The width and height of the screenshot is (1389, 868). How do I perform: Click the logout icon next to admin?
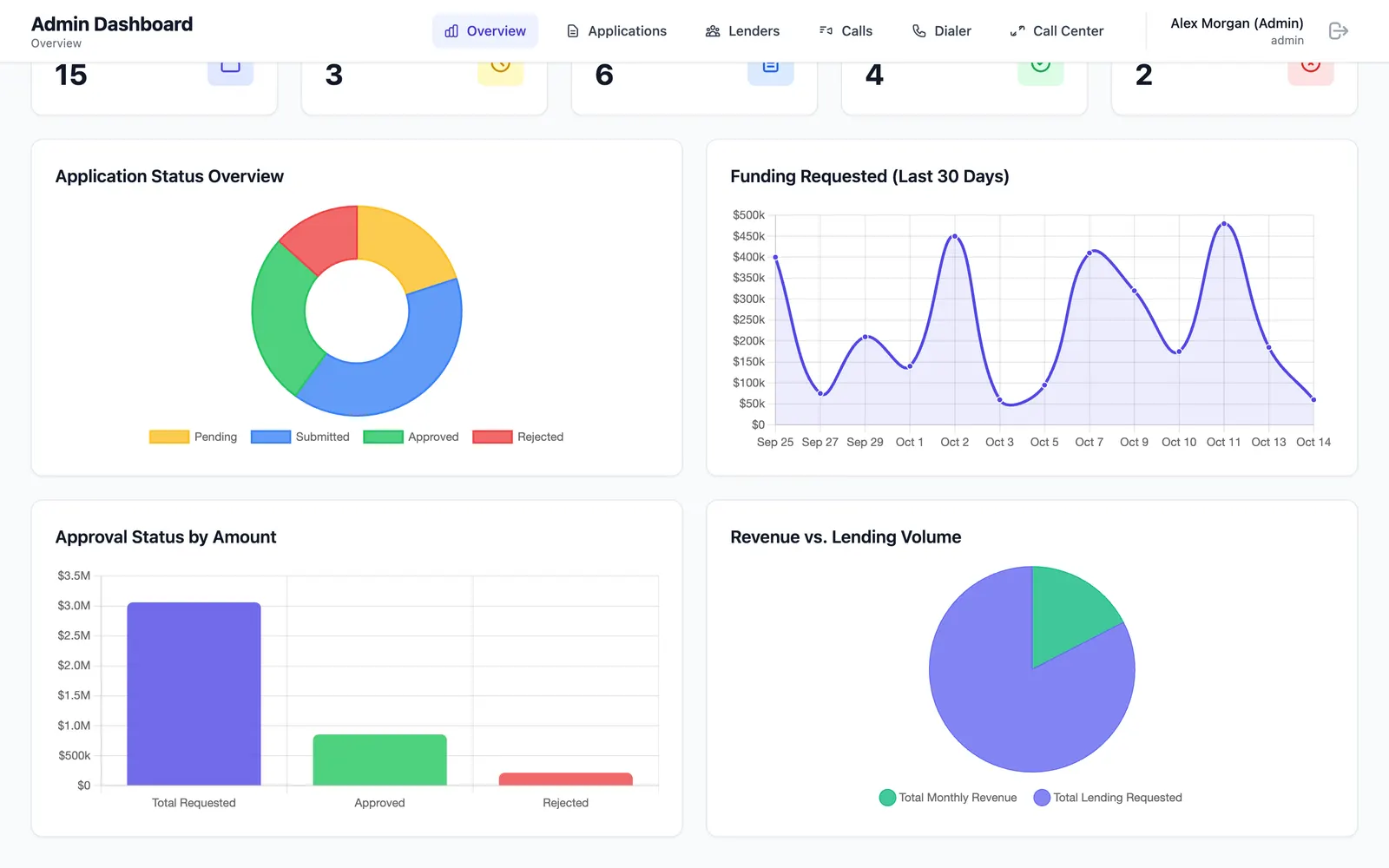tap(1338, 31)
